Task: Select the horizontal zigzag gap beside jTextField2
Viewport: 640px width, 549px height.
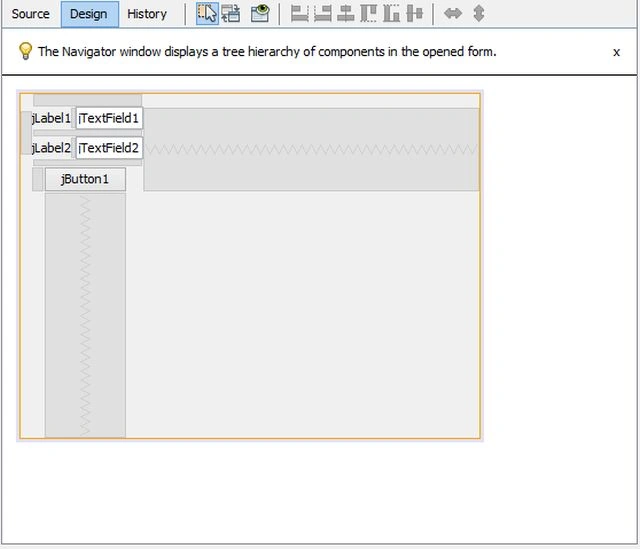Action: tap(311, 149)
